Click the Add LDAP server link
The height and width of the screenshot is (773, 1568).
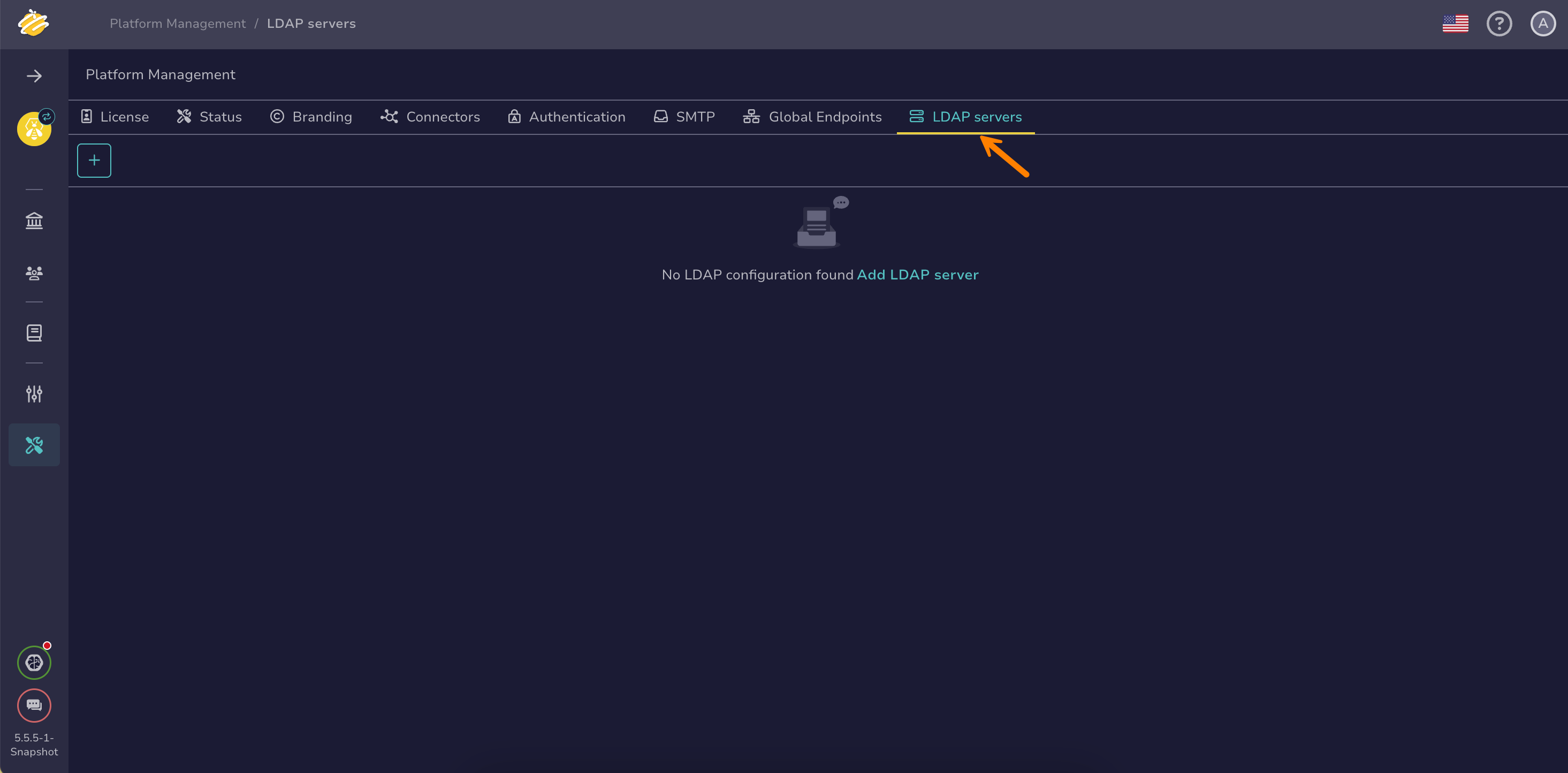918,275
